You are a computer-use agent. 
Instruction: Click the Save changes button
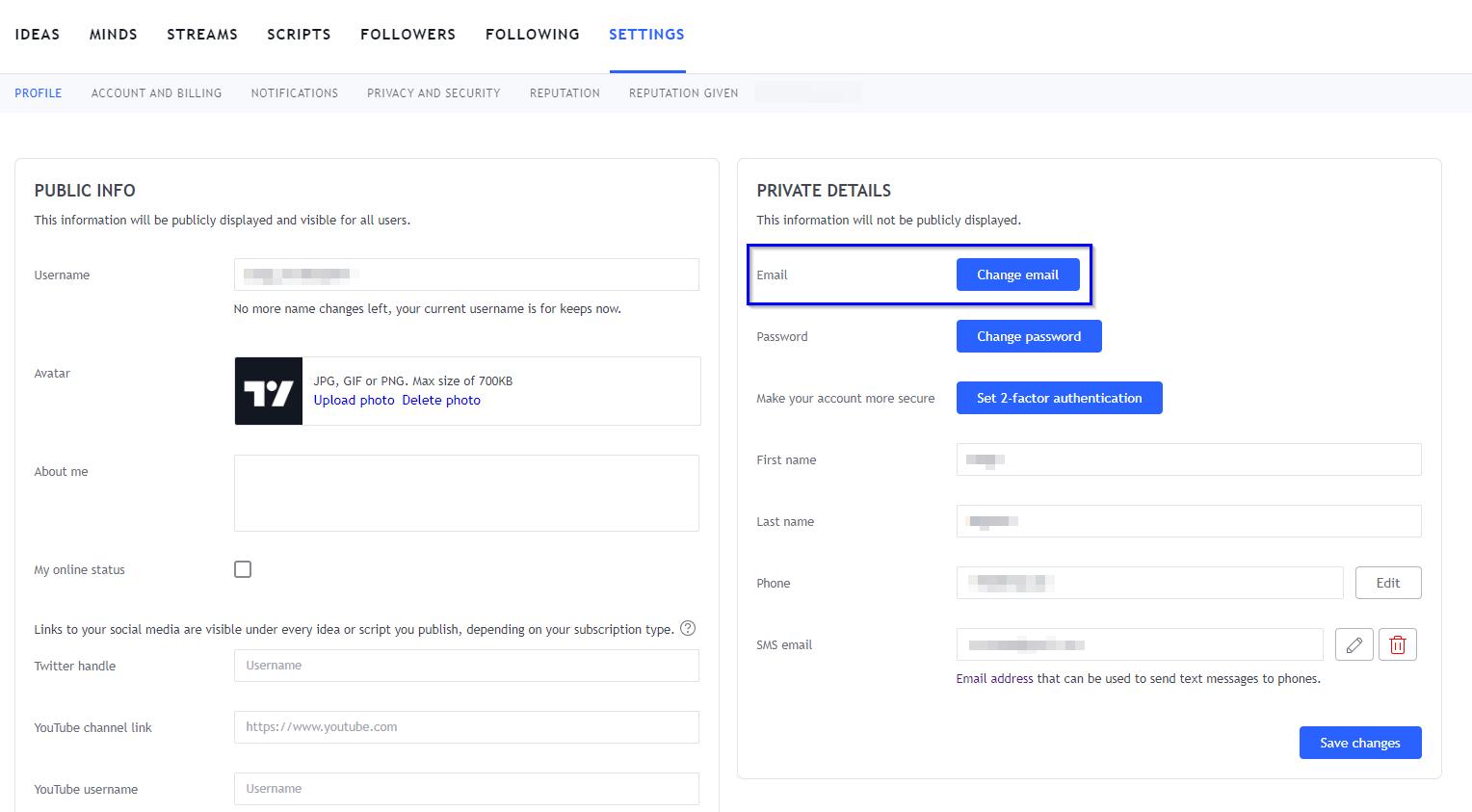(1360, 742)
